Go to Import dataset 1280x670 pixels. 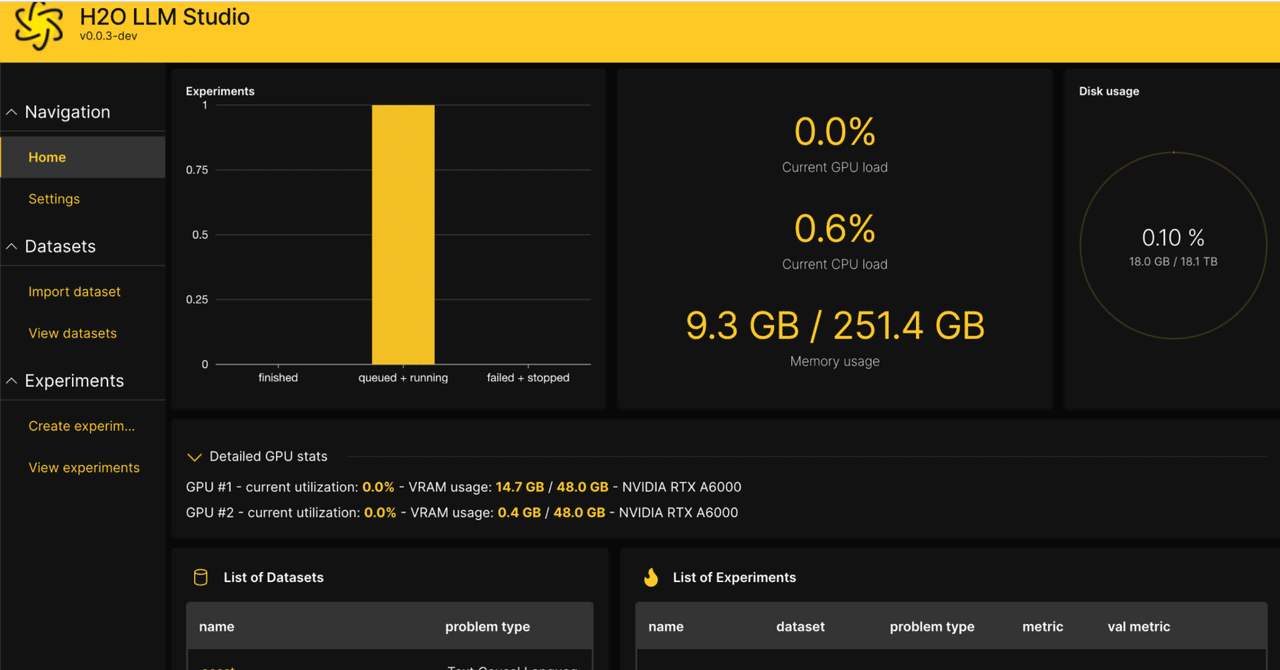pyautogui.click(x=74, y=292)
